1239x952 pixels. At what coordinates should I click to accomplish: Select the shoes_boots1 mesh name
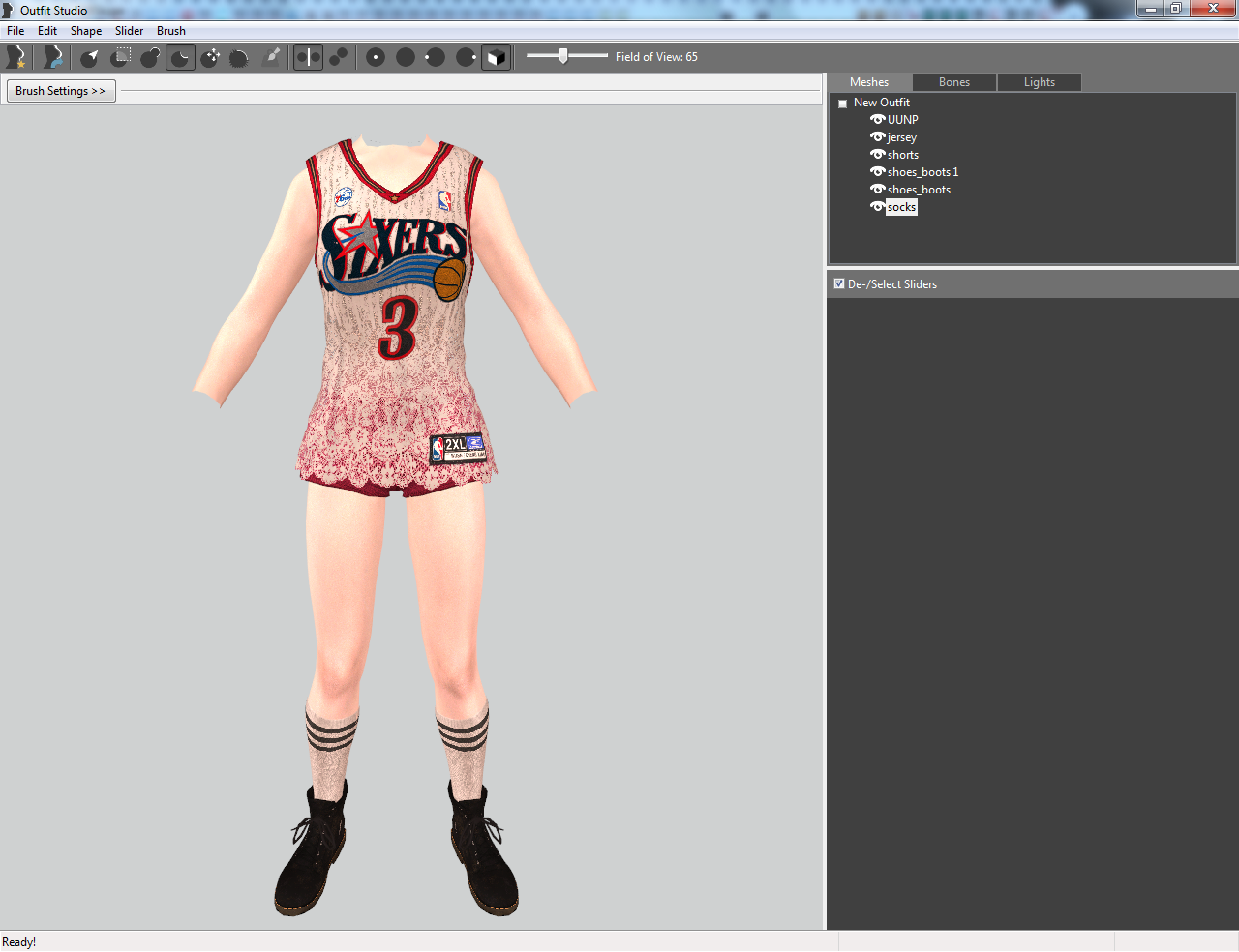click(922, 172)
